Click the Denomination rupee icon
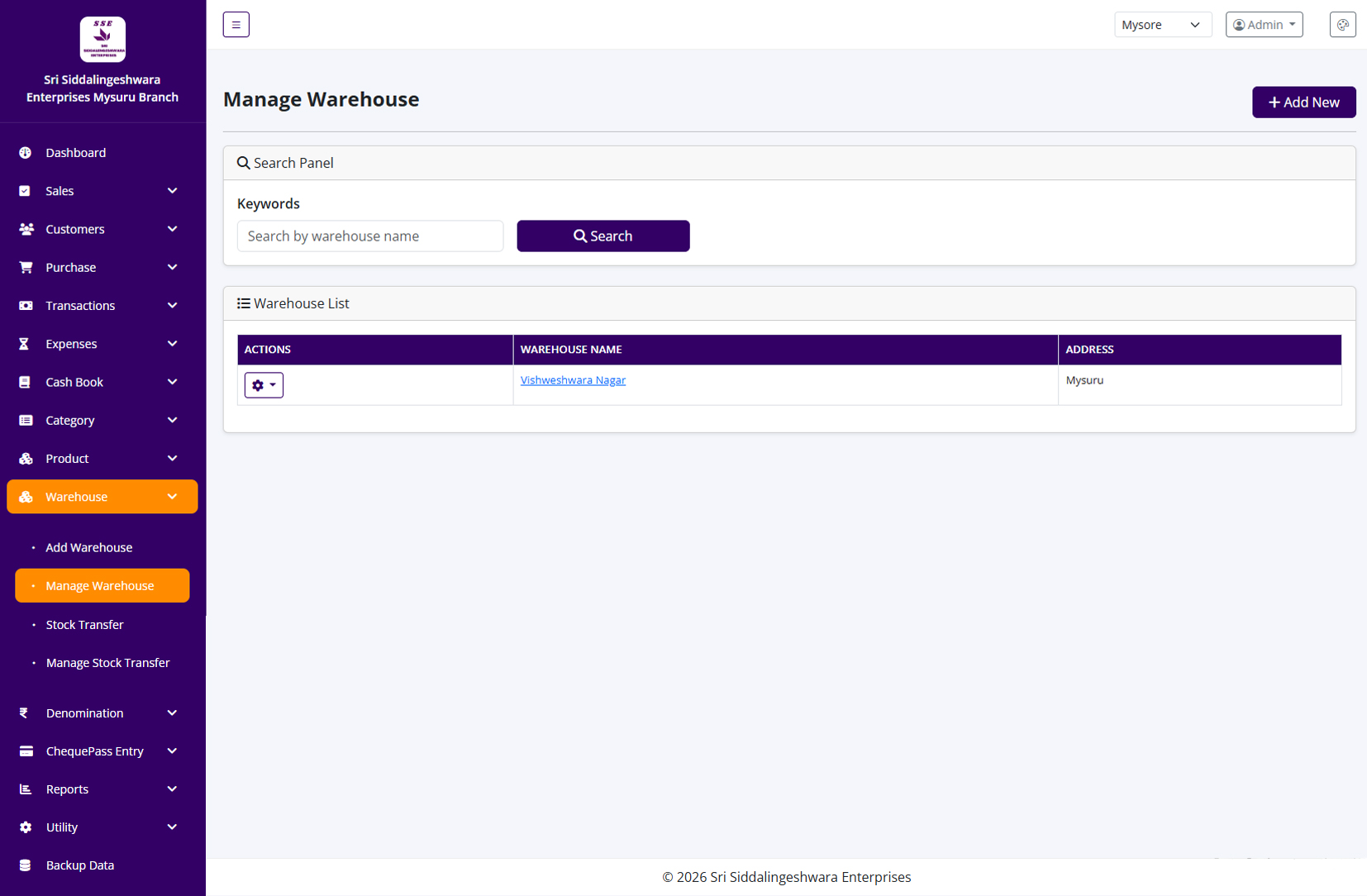This screenshot has width=1367, height=896. click(x=24, y=713)
